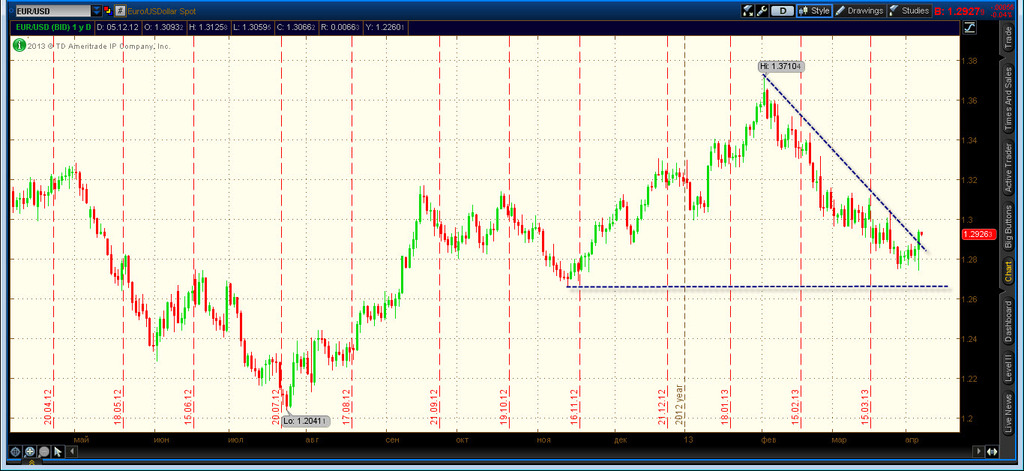Open the Live News side tab
Viewport: 1024px width, 471px height.
(x=1009, y=414)
